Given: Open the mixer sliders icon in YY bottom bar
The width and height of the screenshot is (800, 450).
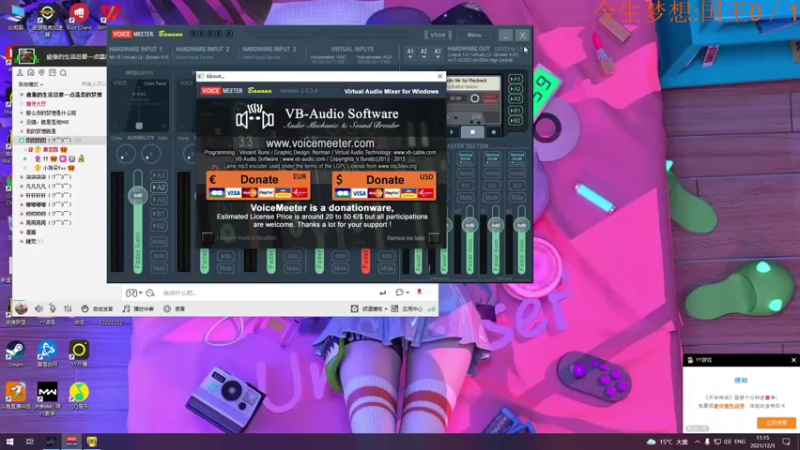Looking at the screenshot, I should pos(68,309).
